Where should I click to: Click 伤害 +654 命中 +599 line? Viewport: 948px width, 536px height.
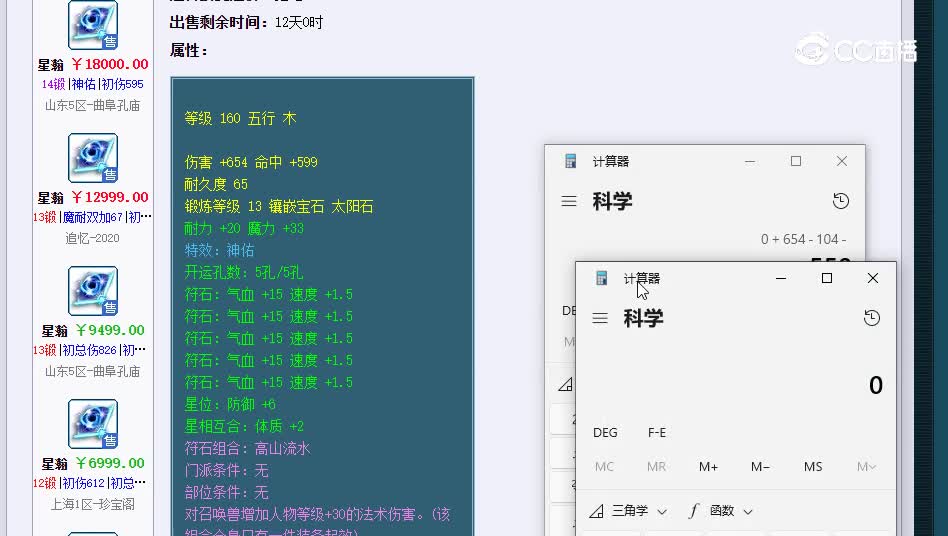(251, 162)
